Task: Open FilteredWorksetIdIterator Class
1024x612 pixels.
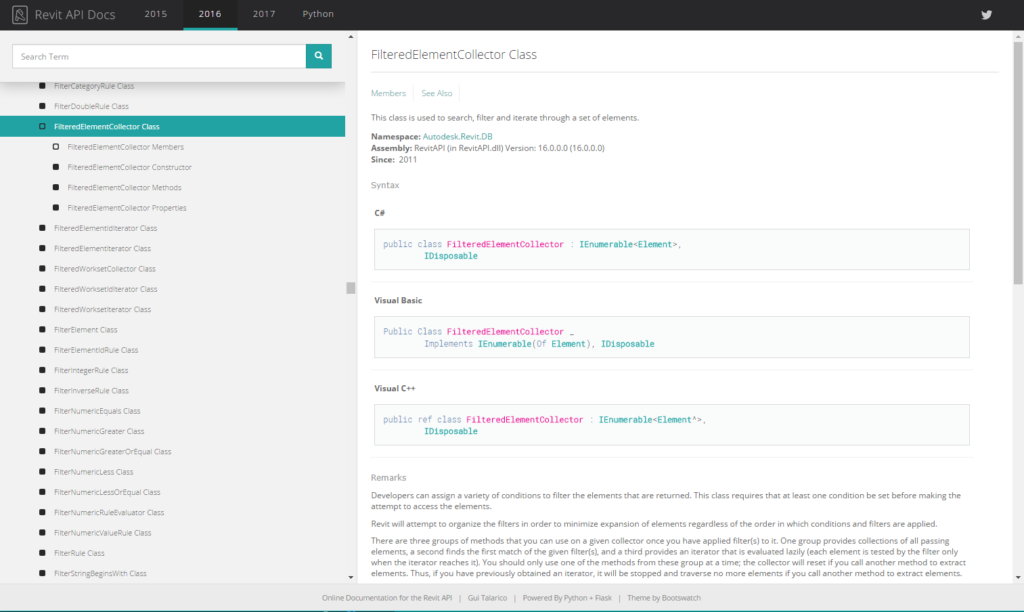Action: coord(106,289)
